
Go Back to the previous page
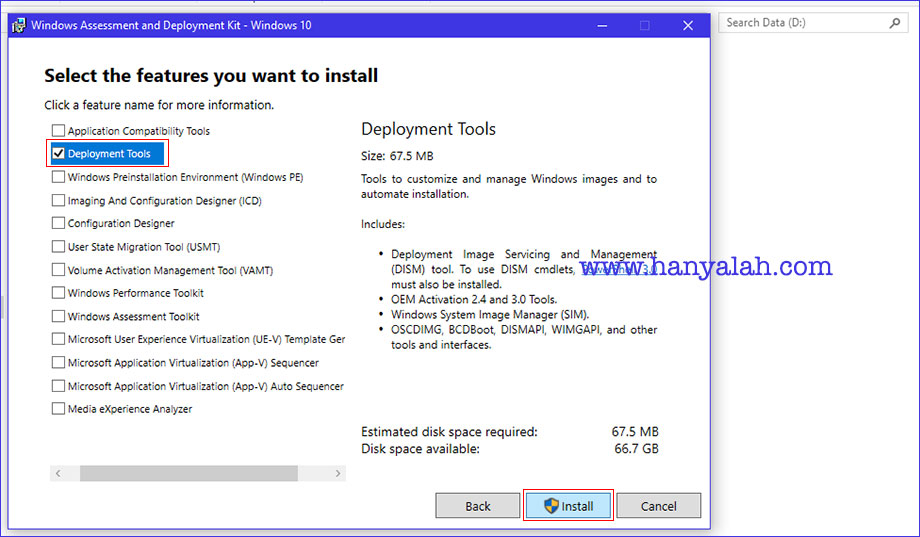478,506
